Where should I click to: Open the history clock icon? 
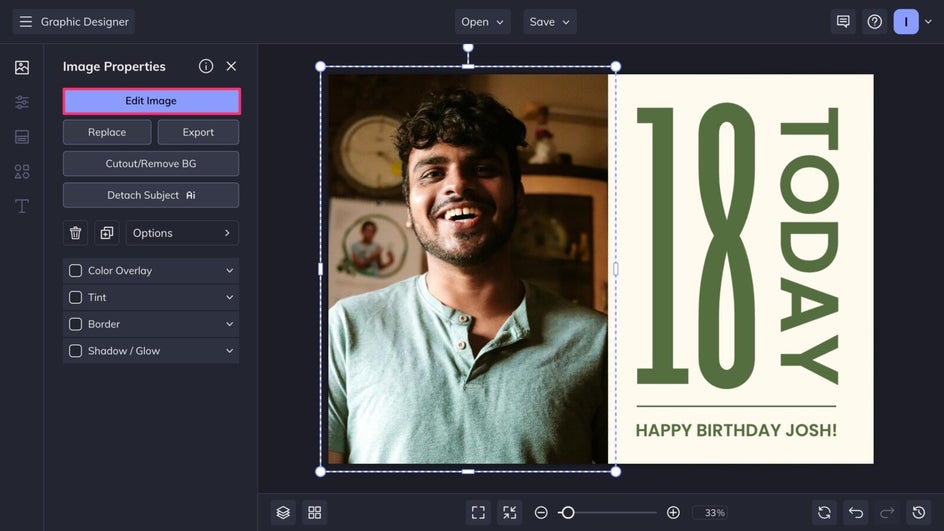[919, 512]
